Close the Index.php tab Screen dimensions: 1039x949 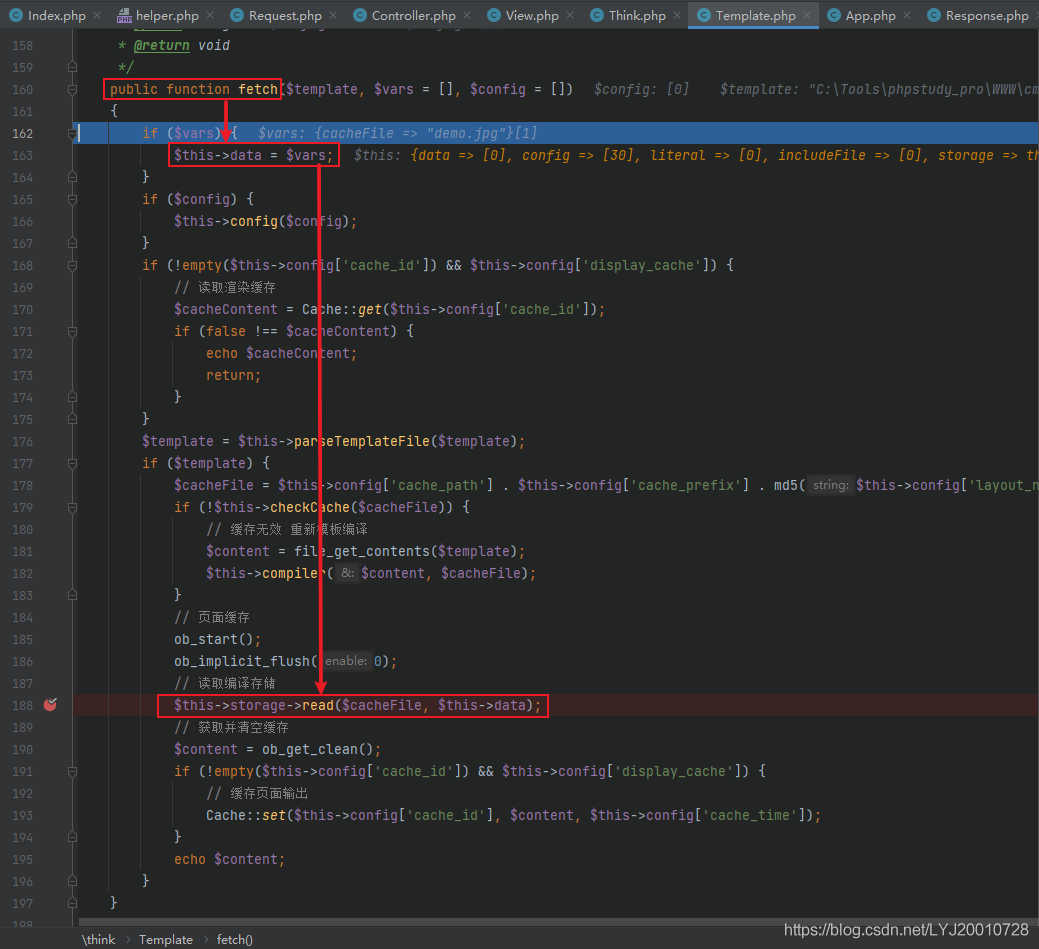(x=97, y=15)
